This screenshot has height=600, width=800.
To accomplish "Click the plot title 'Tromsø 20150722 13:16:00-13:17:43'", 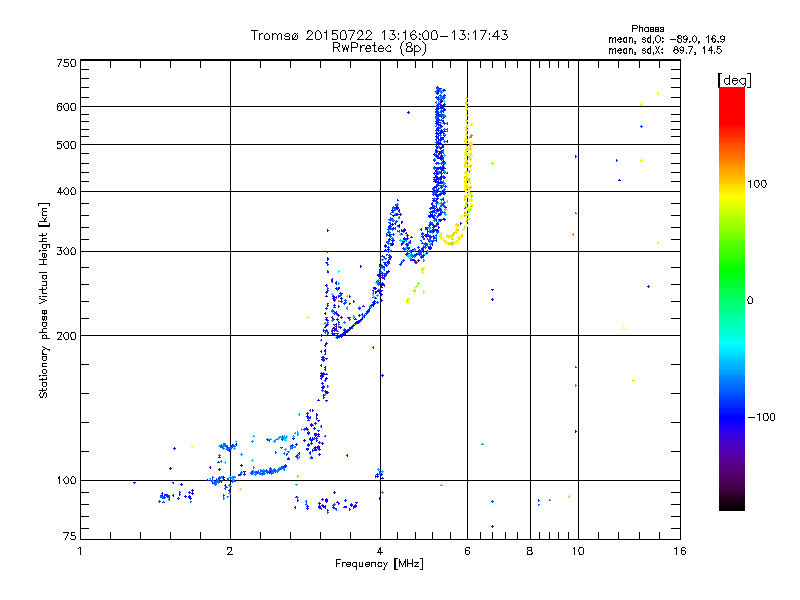I will (379, 35).
